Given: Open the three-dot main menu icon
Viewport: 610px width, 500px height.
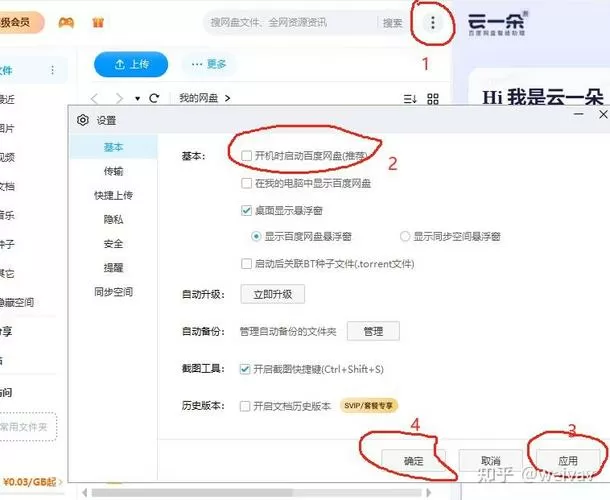Looking at the screenshot, I should [x=433, y=23].
